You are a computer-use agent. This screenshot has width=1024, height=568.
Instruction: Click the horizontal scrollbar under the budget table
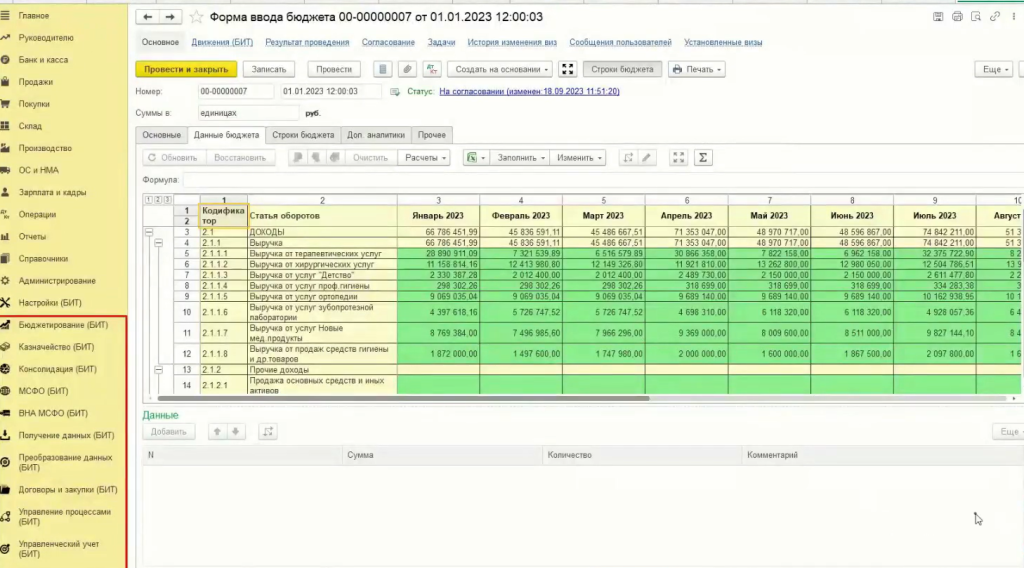click(403, 398)
